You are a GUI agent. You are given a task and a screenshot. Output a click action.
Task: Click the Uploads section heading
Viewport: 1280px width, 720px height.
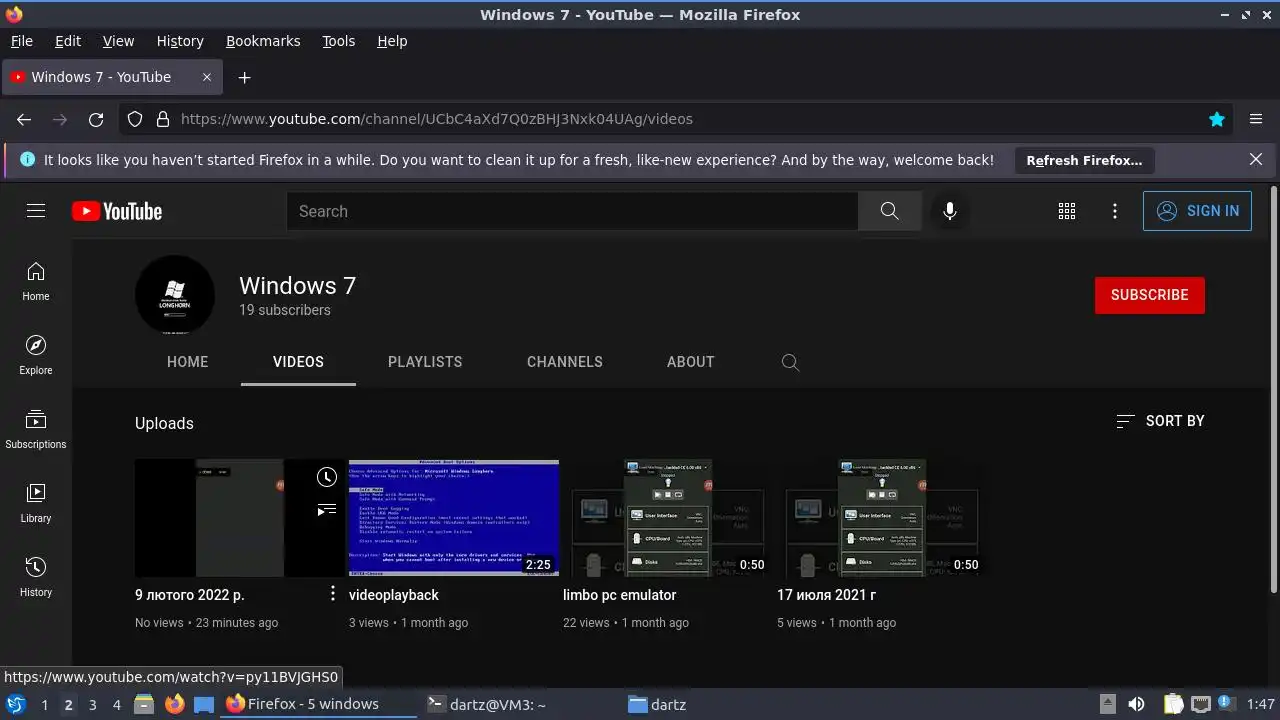[164, 423]
